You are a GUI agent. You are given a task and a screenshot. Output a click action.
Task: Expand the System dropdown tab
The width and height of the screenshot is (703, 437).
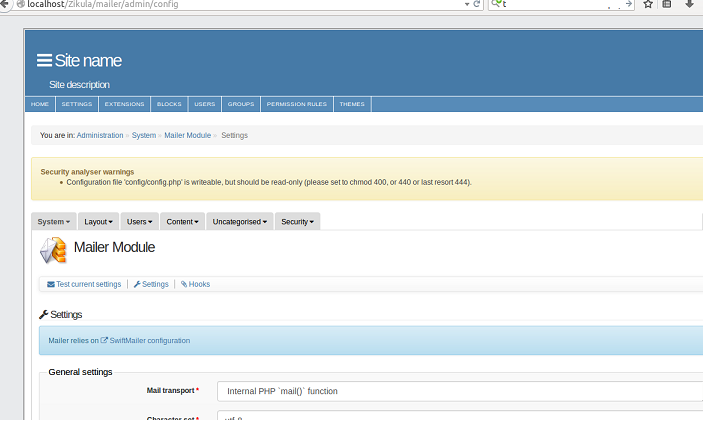(x=54, y=221)
